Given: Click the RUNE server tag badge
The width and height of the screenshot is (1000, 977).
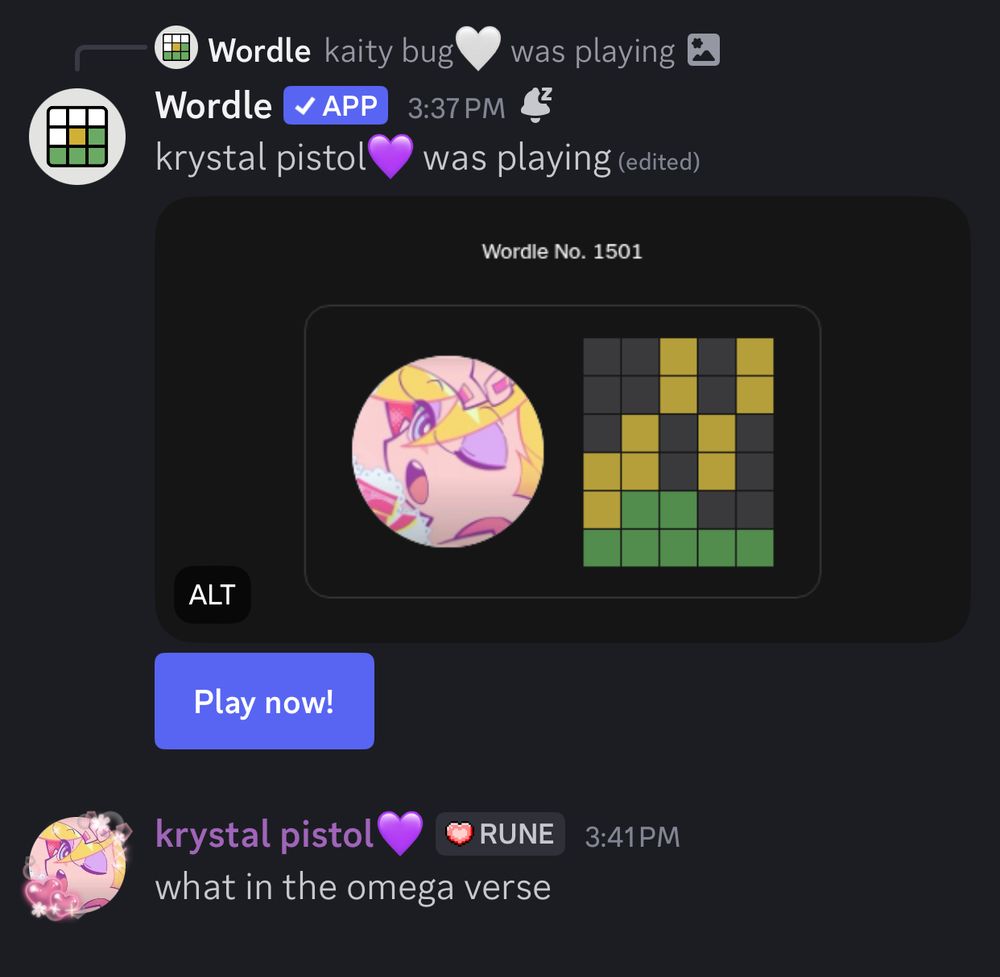Looking at the screenshot, I should pos(500,834).
